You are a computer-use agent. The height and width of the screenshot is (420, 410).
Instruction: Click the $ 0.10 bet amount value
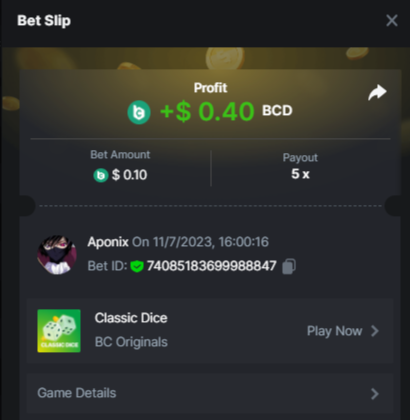coord(129,175)
